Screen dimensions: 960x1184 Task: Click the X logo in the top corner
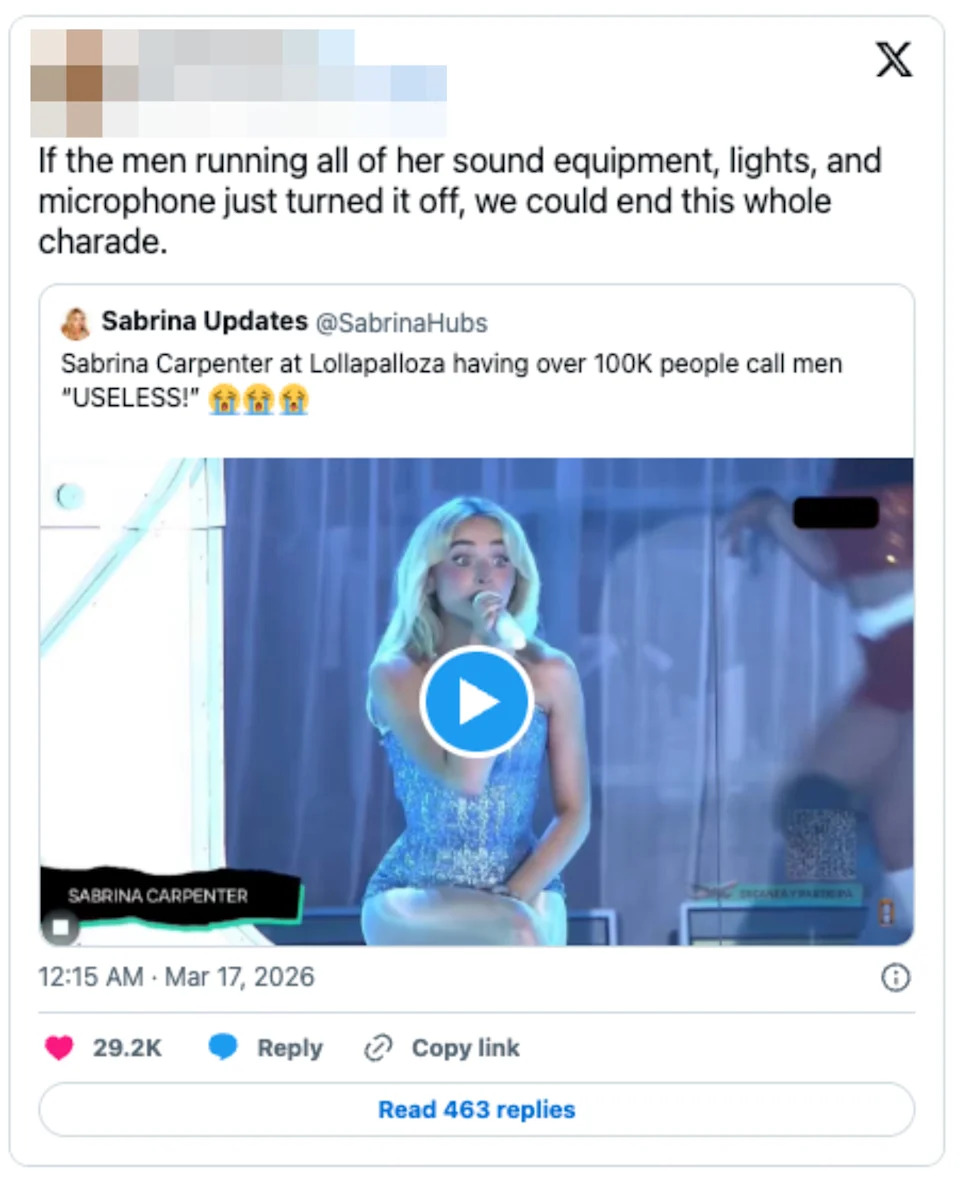895,60
